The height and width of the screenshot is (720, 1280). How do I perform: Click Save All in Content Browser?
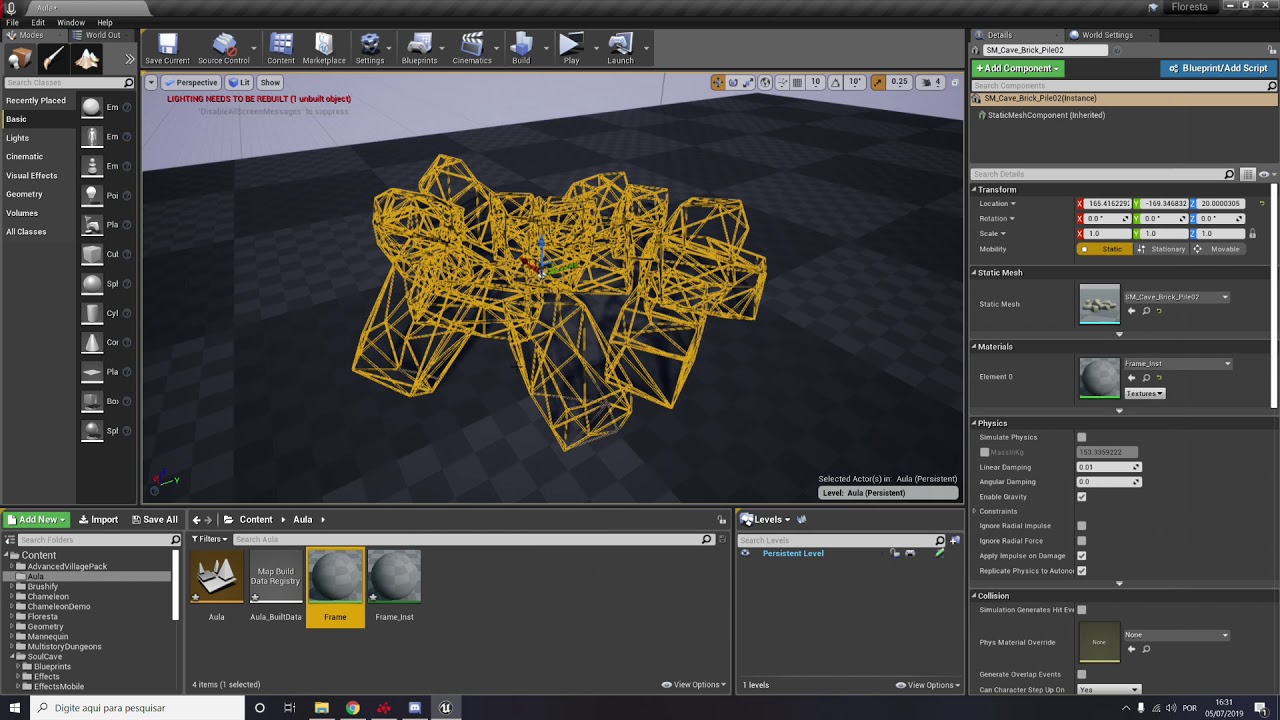(153, 519)
